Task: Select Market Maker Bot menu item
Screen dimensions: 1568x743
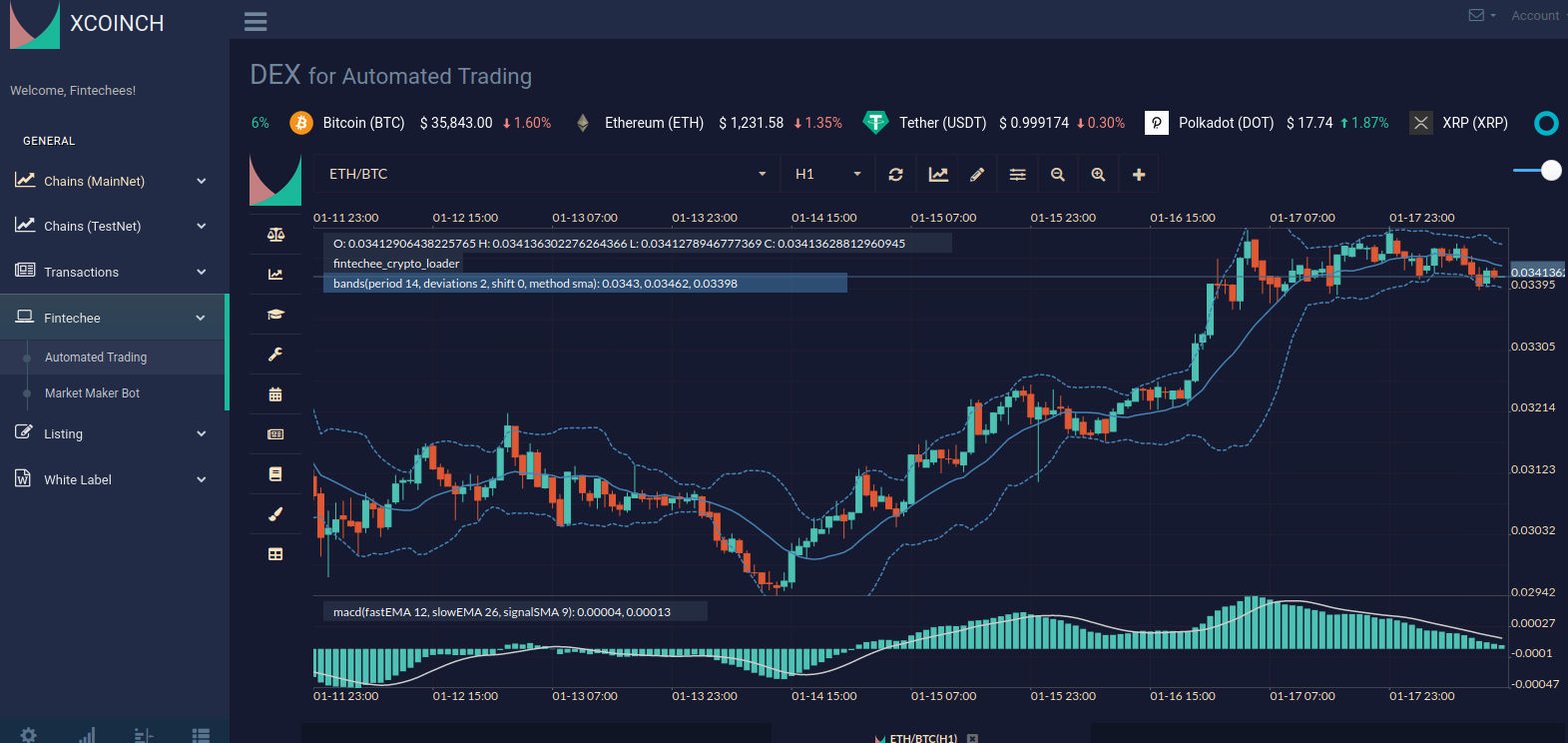Action: [92, 393]
